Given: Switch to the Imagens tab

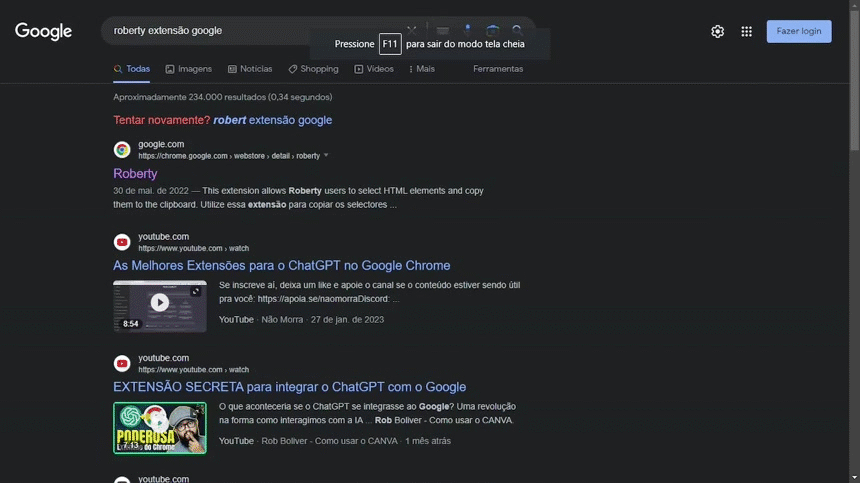Looking at the screenshot, I should point(189,69).
